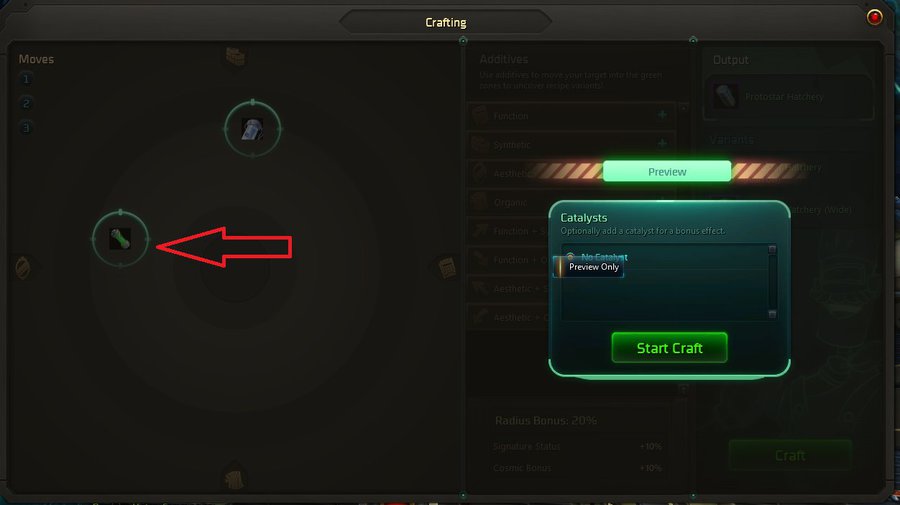
Task: Expand the Organic additives row
Action: click(x=571, y=202)
